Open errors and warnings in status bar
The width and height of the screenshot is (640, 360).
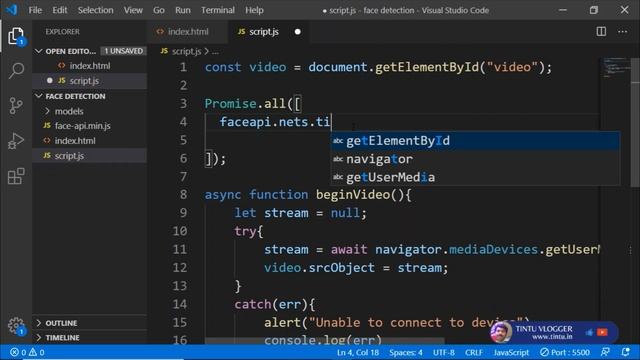coord(27,352)
